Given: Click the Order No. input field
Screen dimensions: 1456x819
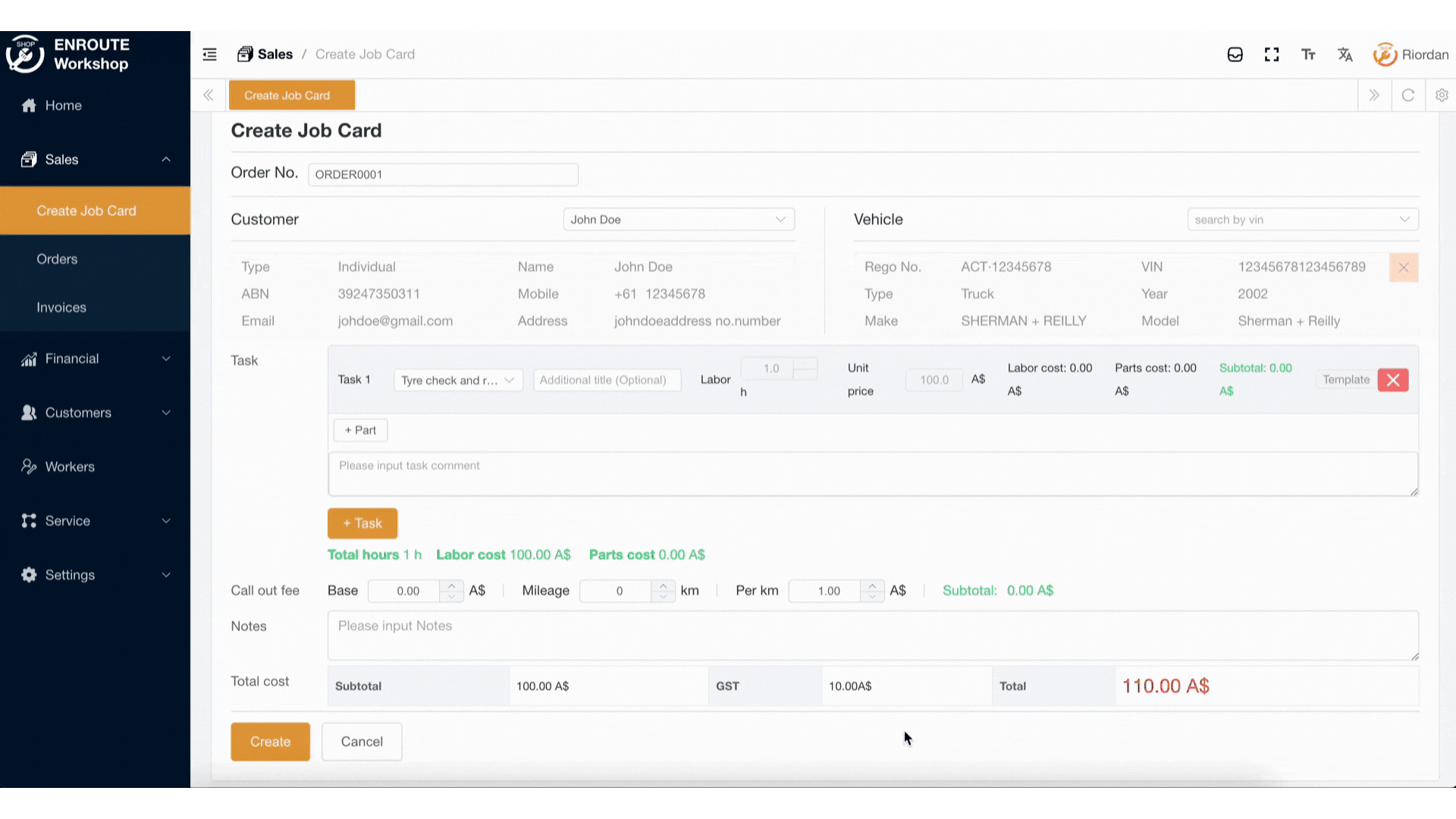Looking at the screenshot, I should point(443,174).
